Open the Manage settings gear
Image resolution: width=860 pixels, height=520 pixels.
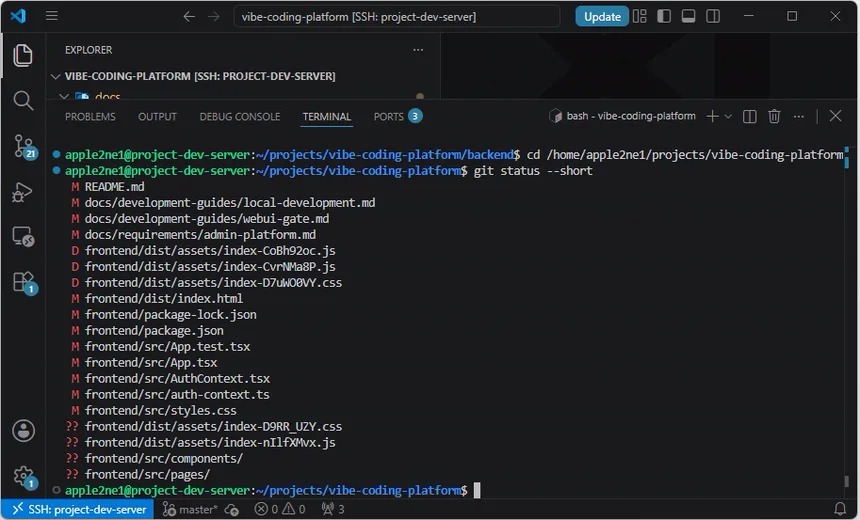24,477
